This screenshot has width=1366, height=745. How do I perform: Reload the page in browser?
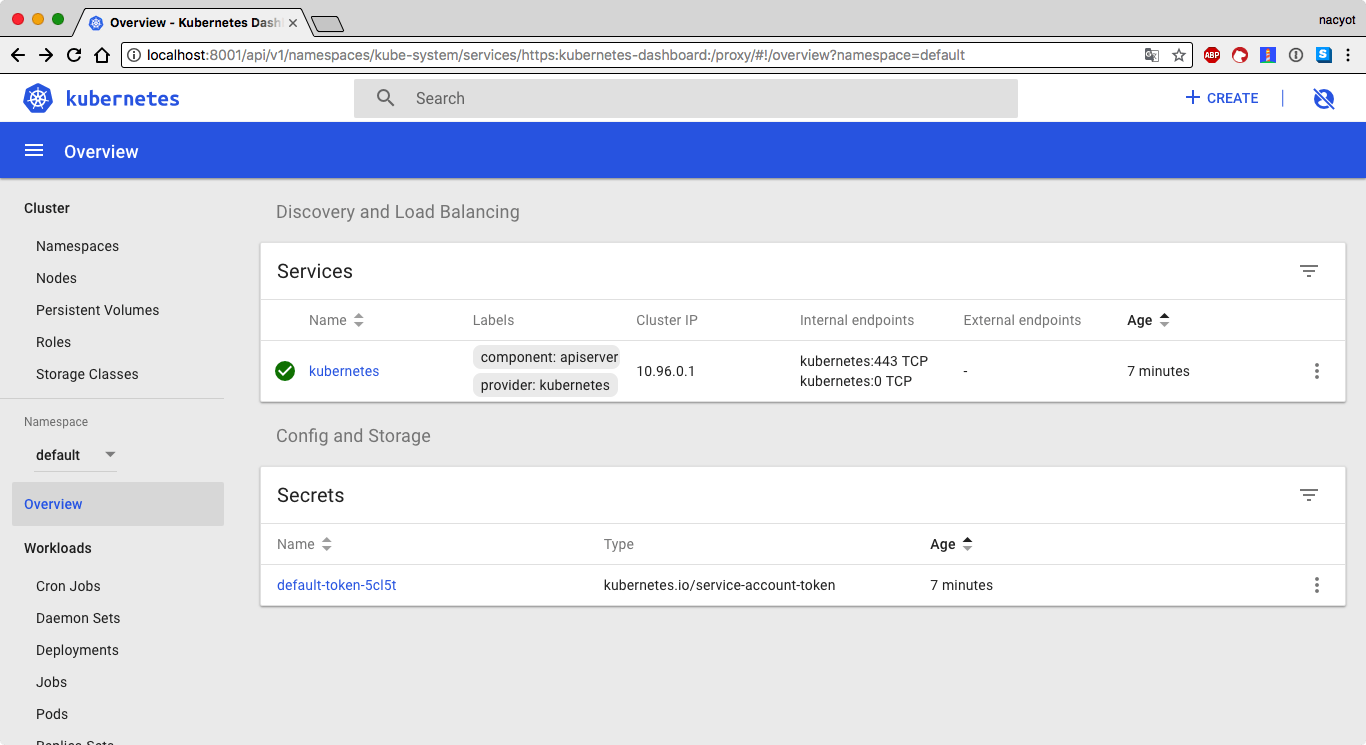point(74,55)
